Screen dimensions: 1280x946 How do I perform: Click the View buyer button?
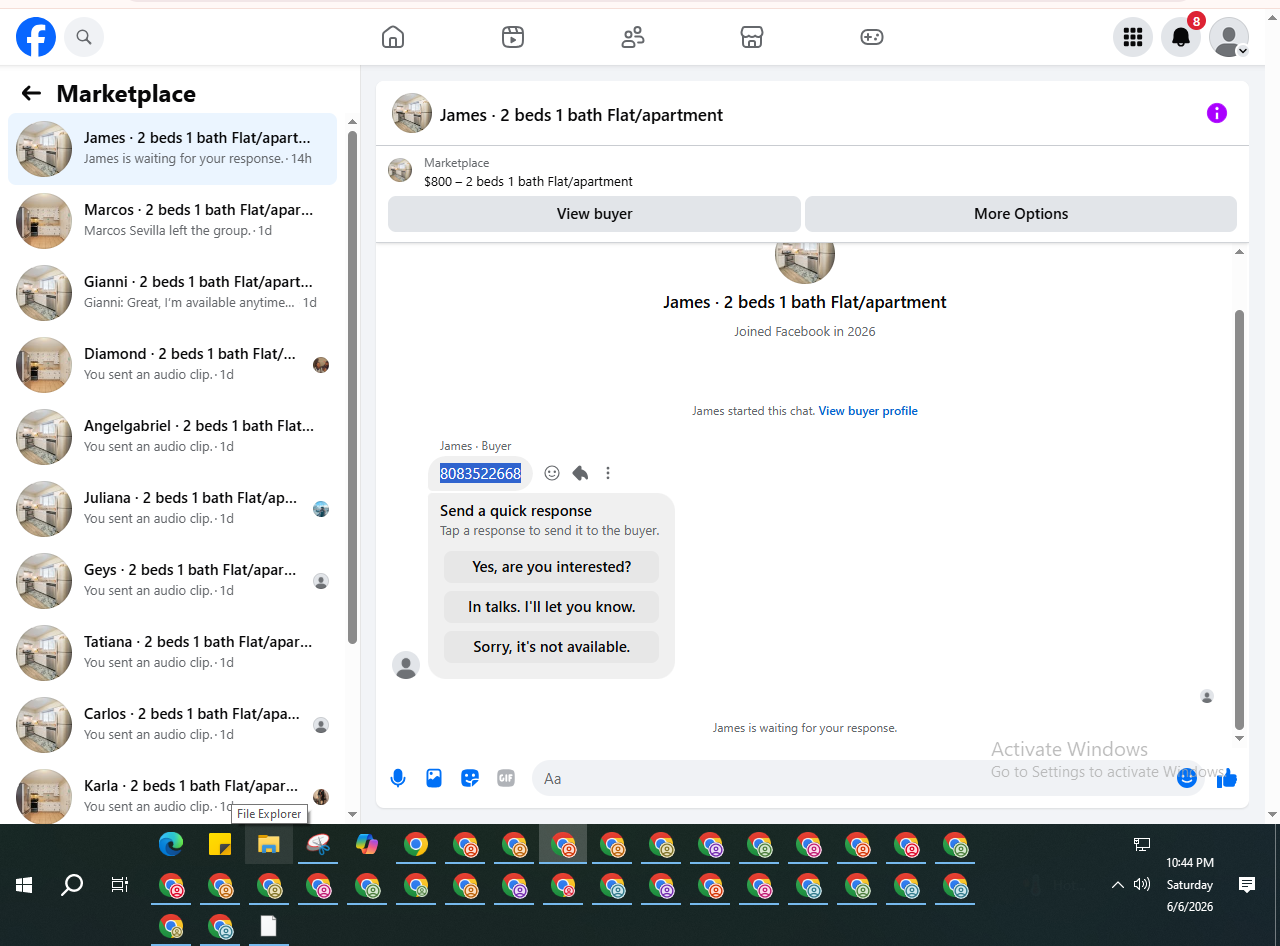pos(594,214)
